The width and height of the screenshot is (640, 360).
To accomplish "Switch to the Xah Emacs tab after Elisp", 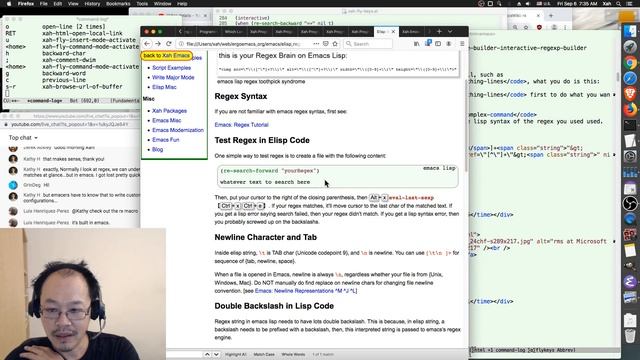I will pyautogui.click(x=411, y=31).
